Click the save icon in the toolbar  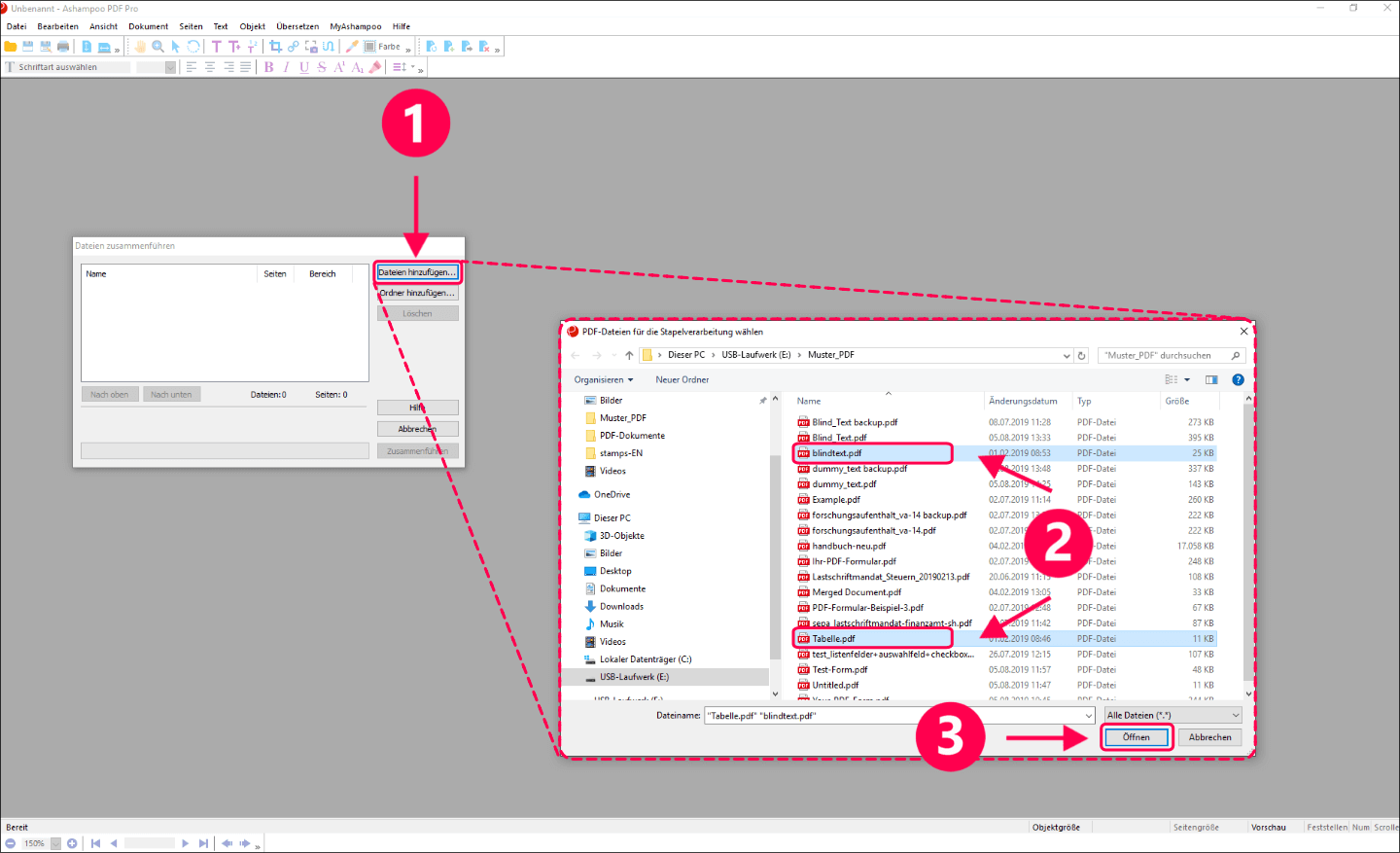tap(28, 47)
